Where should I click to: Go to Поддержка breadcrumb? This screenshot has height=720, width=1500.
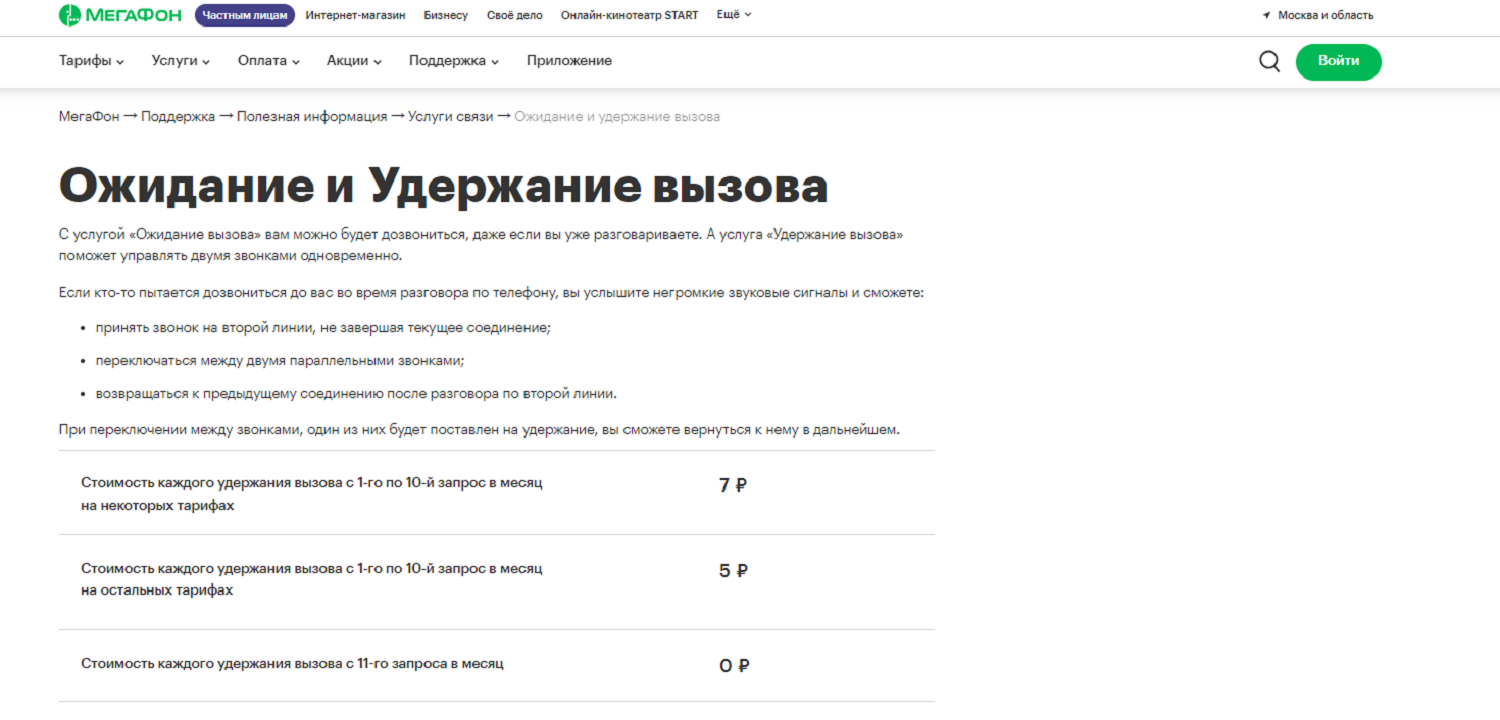tap(178, 117)
